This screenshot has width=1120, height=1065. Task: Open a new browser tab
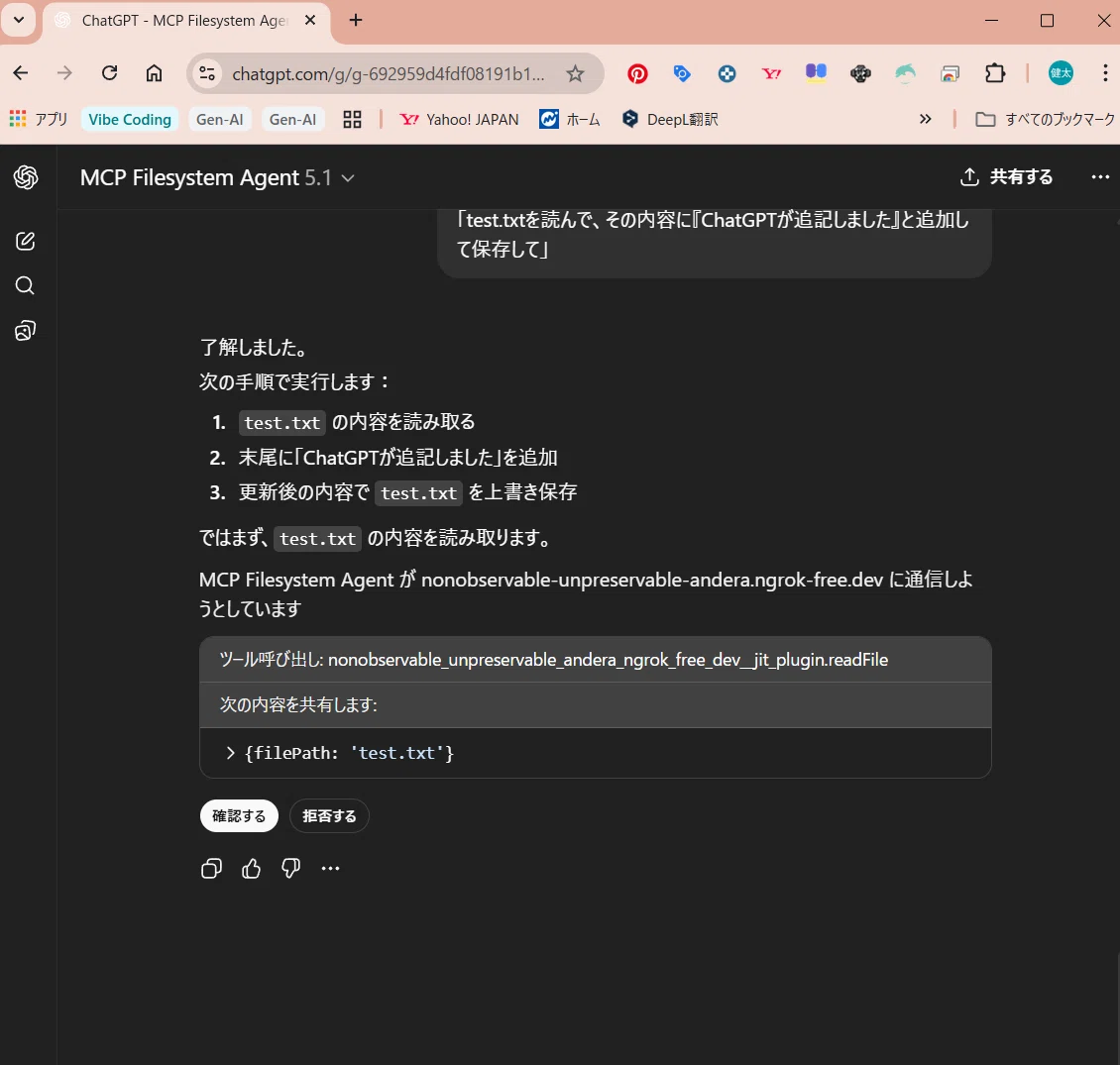pyautogui.click(x=356, y=20)
